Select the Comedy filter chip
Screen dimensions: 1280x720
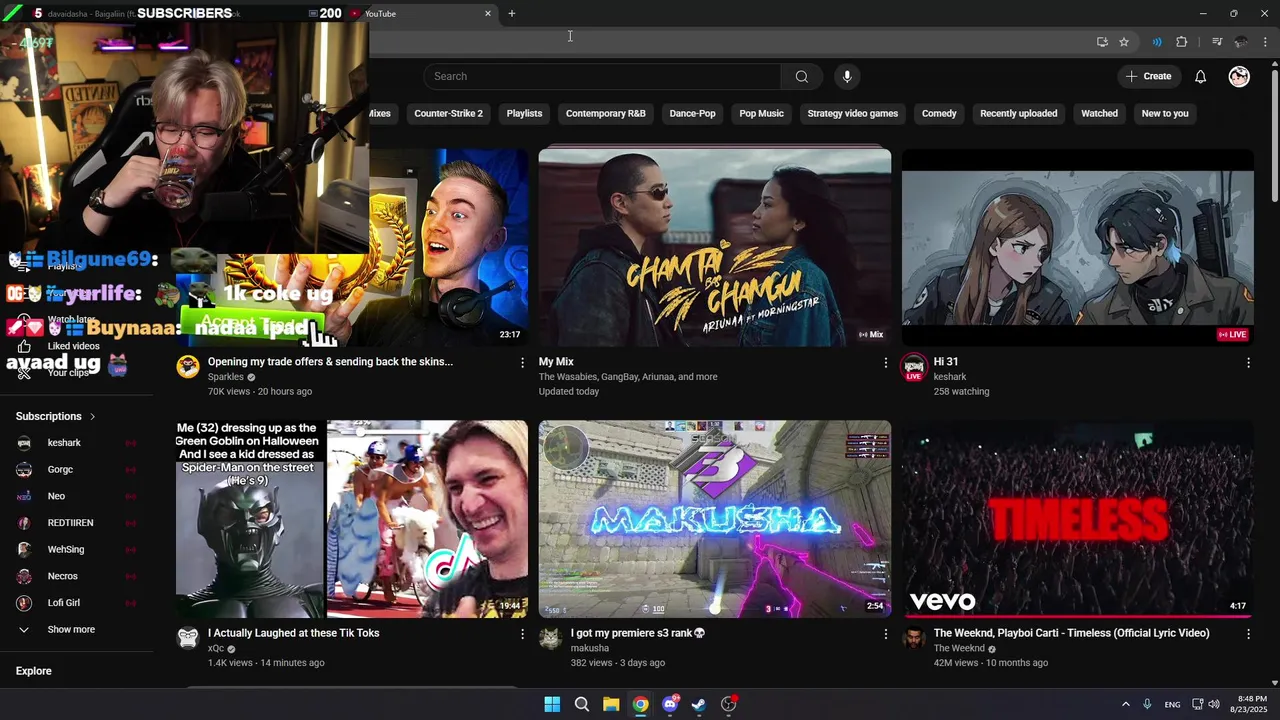point(939,113)
